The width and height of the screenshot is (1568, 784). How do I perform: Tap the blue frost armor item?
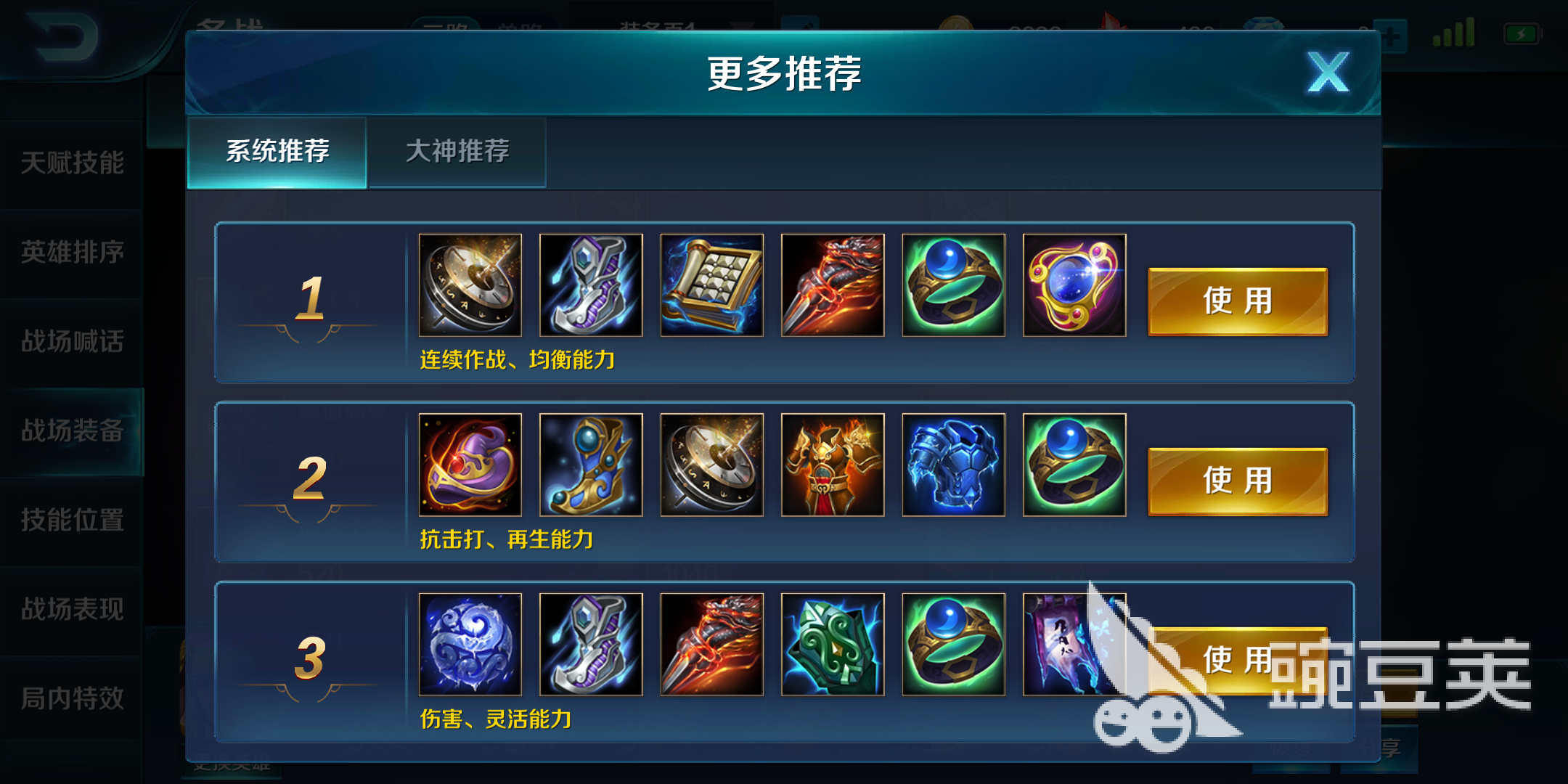953,465
